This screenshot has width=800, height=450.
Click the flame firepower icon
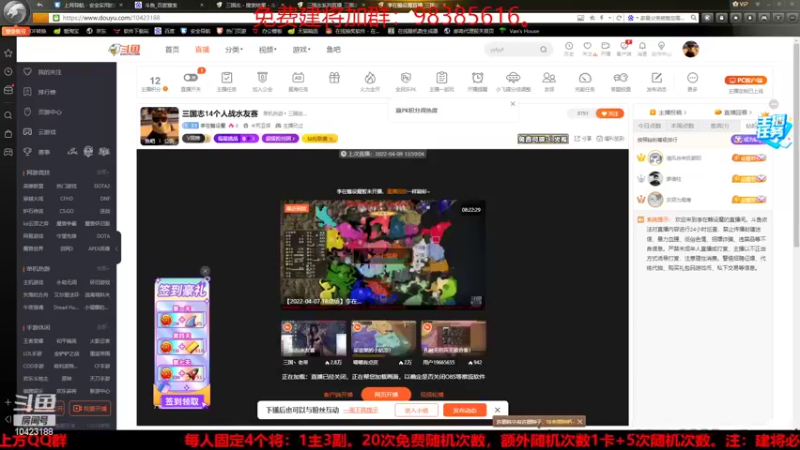point(370,78)
